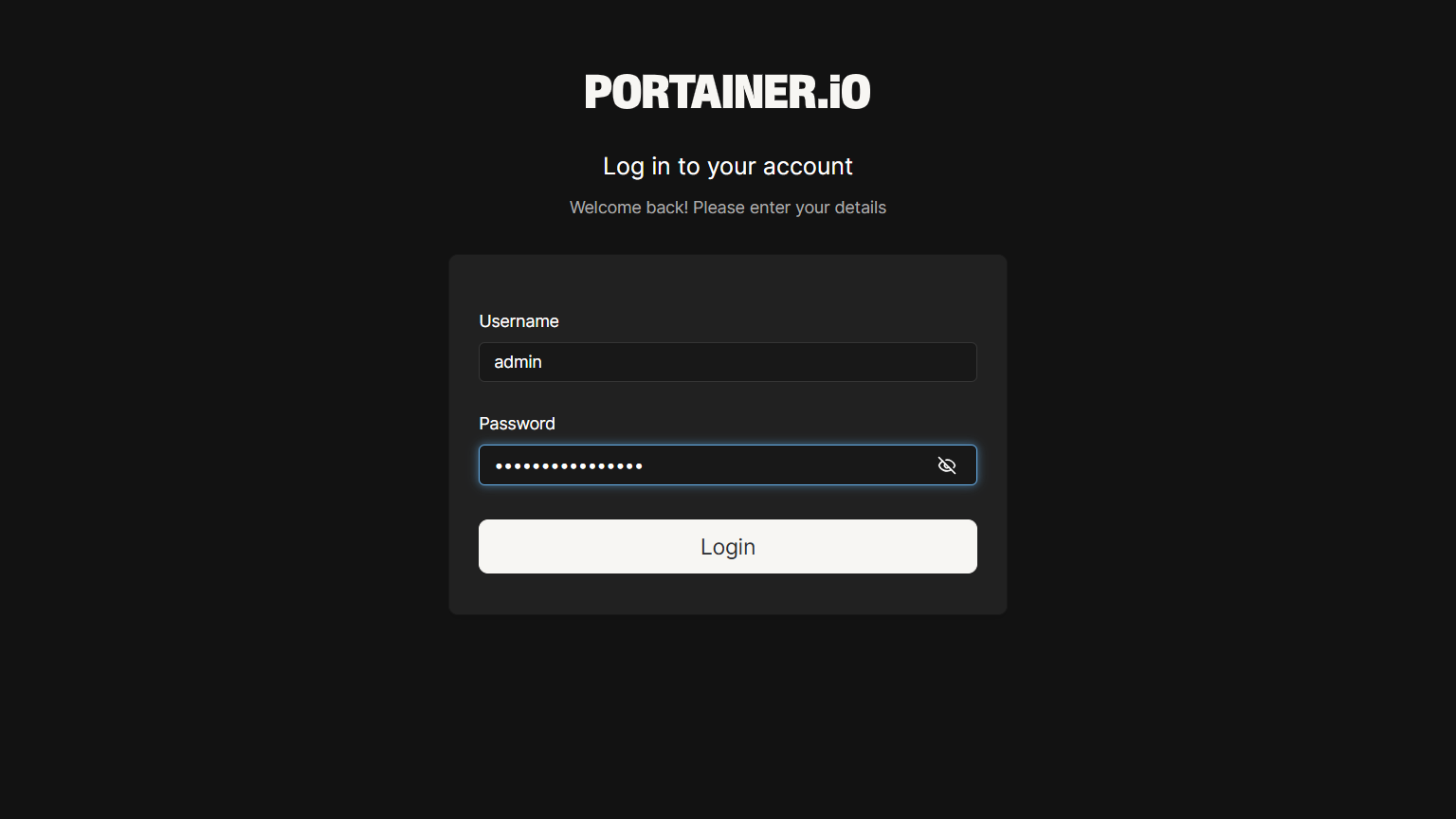Click the "Log in to your account" heading
This screenshot has height=819, width=1456.
727,166
